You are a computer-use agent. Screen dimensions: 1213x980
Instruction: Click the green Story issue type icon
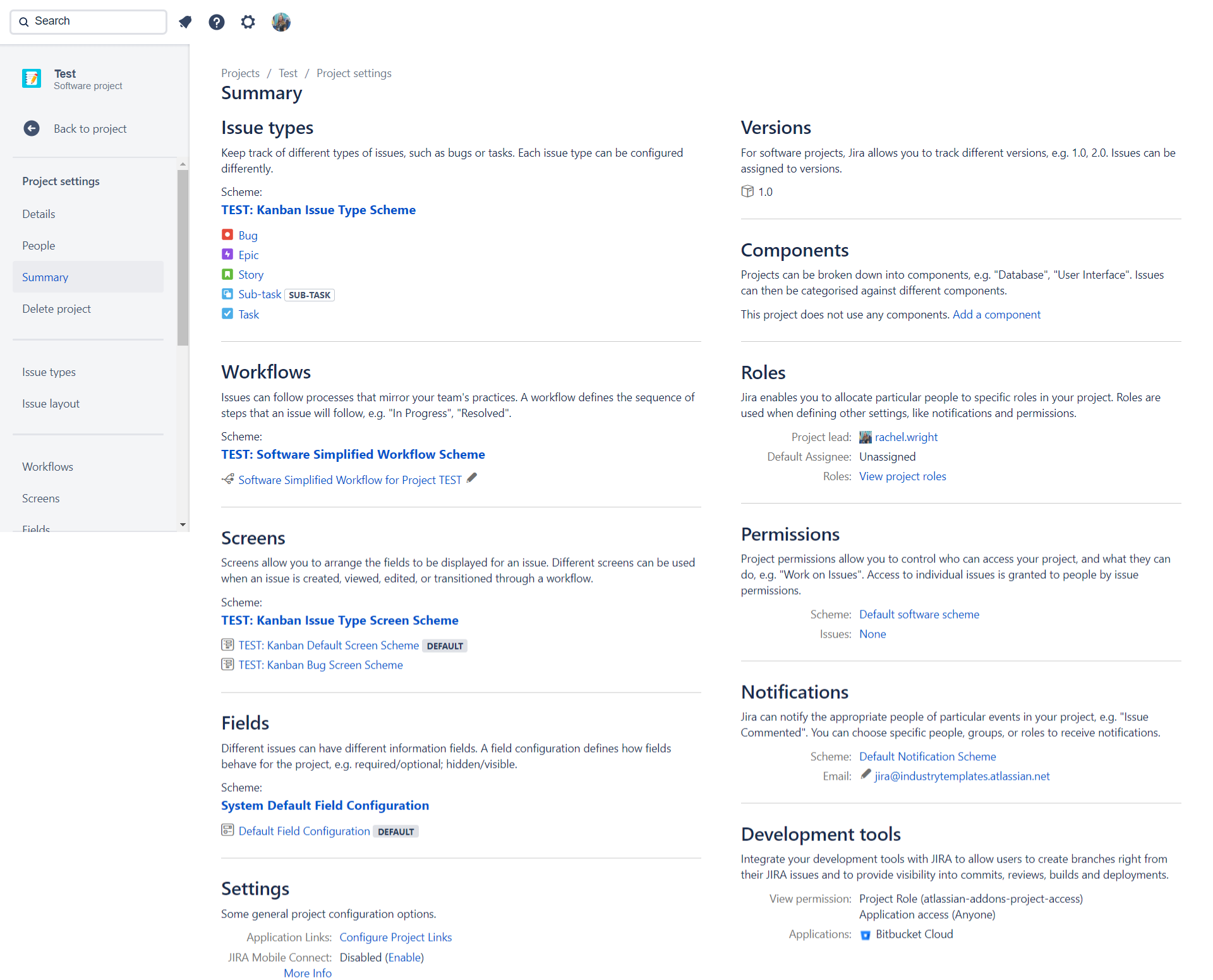227,274
